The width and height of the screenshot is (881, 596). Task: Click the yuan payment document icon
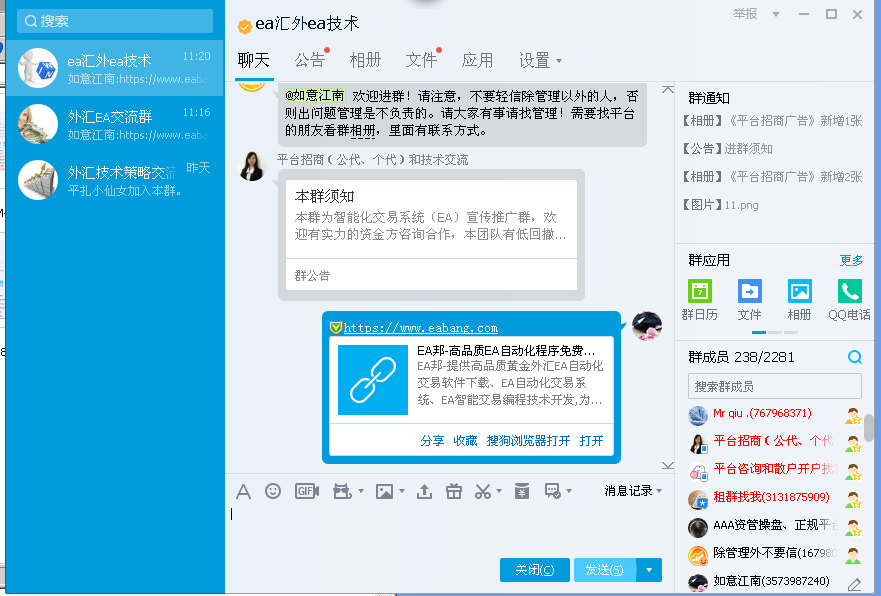(x=522, y=492)
